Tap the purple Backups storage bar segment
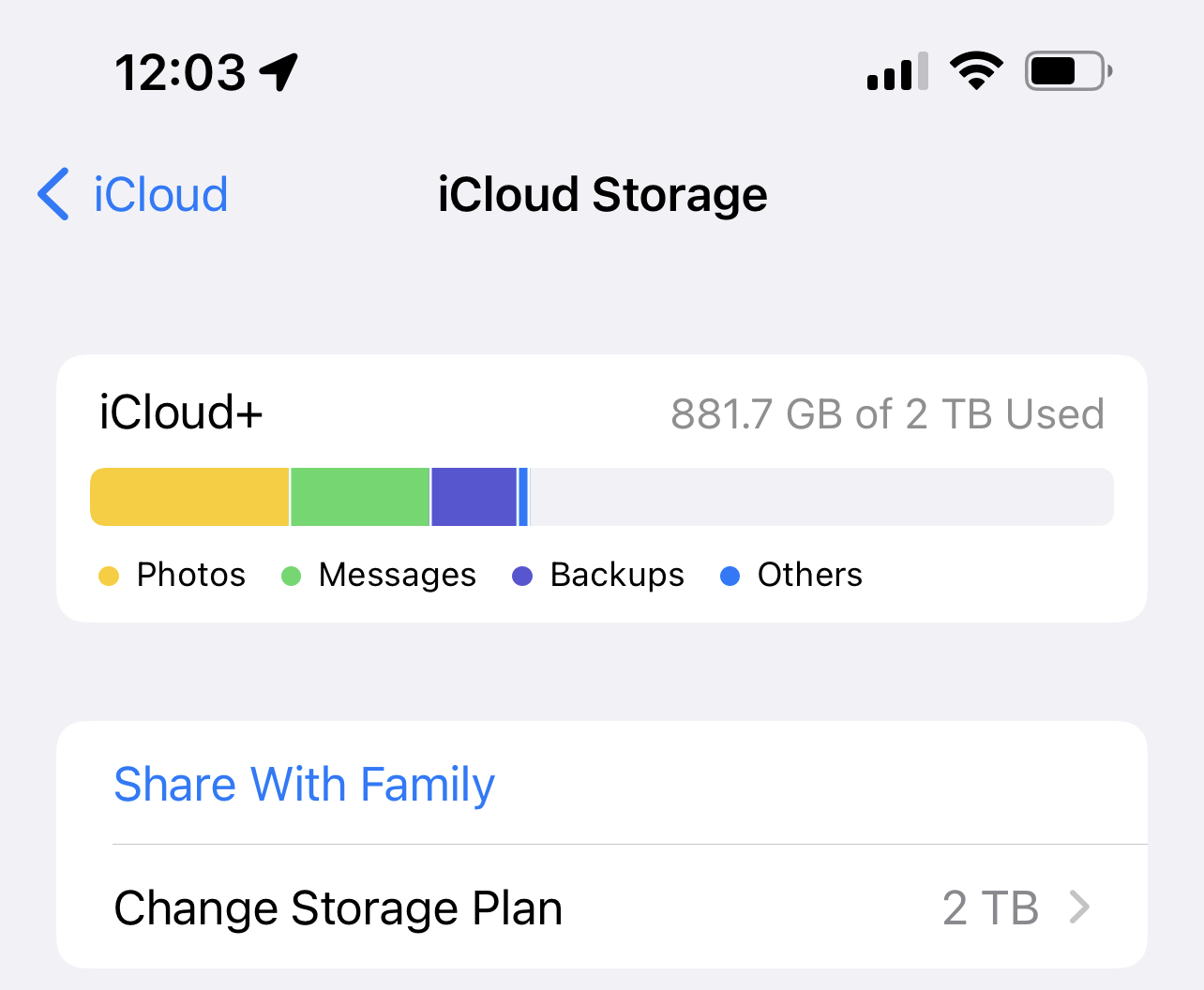The width and height of the screenshot is (1204, 990). coord(474,497)
